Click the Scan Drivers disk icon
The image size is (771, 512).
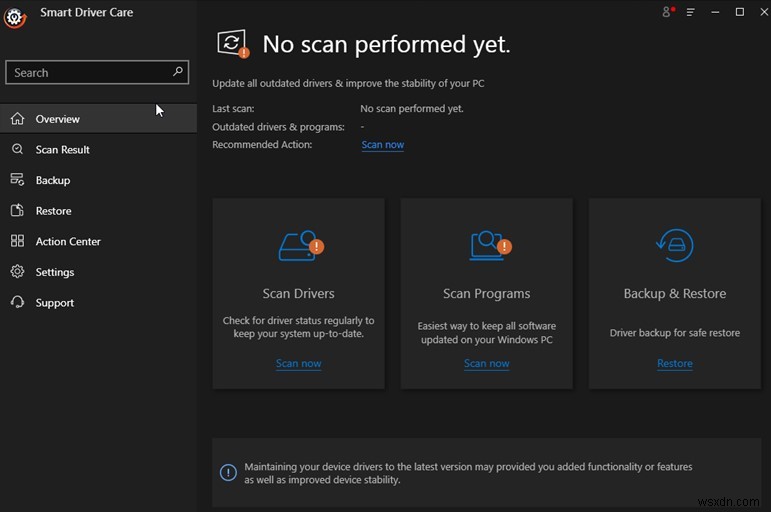point(299,246)
